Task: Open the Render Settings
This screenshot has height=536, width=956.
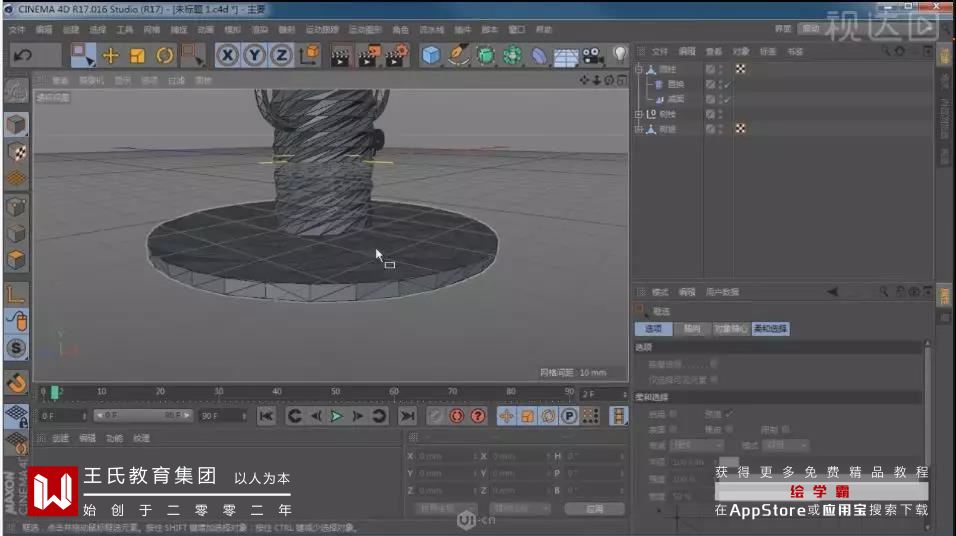Action: [x=397, y=55]
